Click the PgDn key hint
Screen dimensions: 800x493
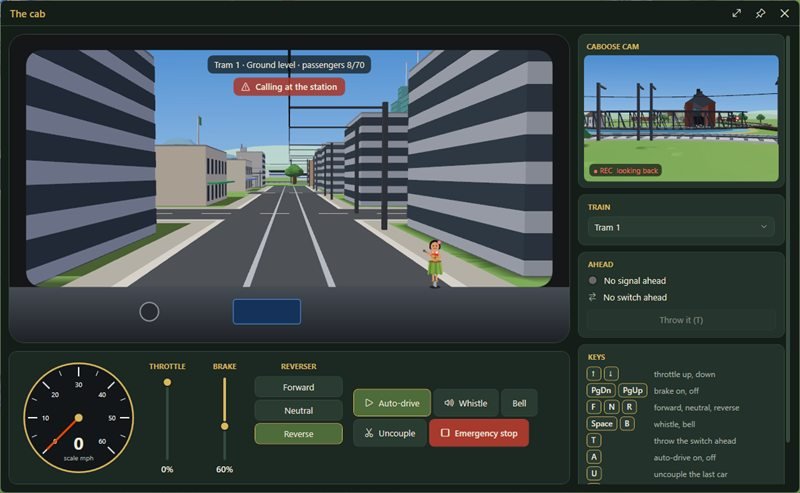point(601,390)
